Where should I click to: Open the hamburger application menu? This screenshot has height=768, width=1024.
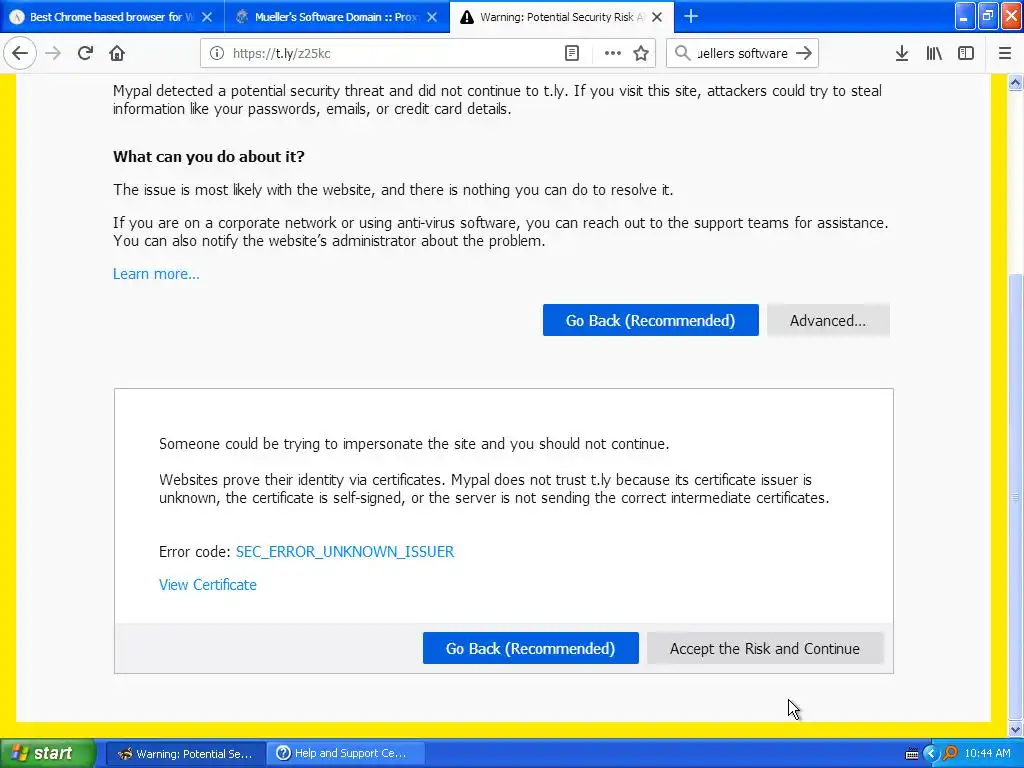[x=1005, y=53]
